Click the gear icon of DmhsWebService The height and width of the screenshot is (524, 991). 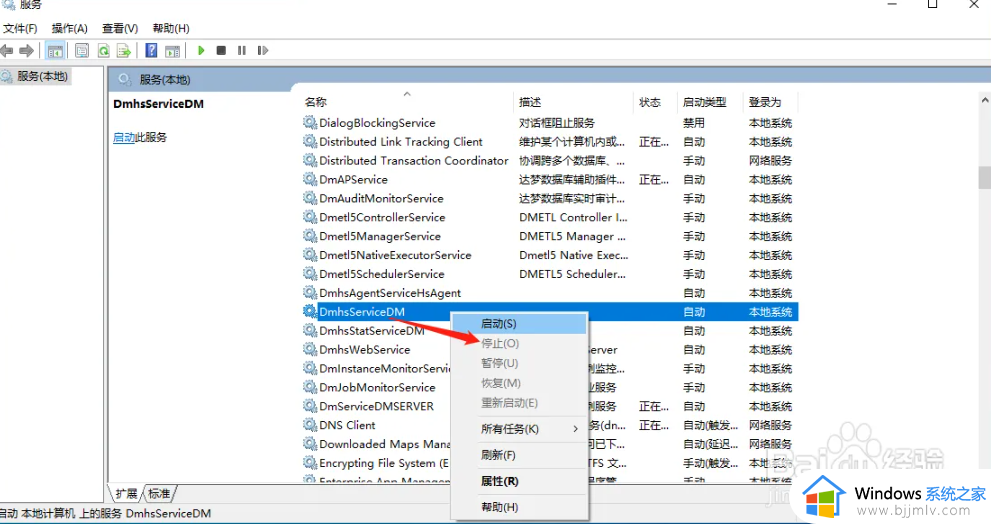(x=310, y=349)
